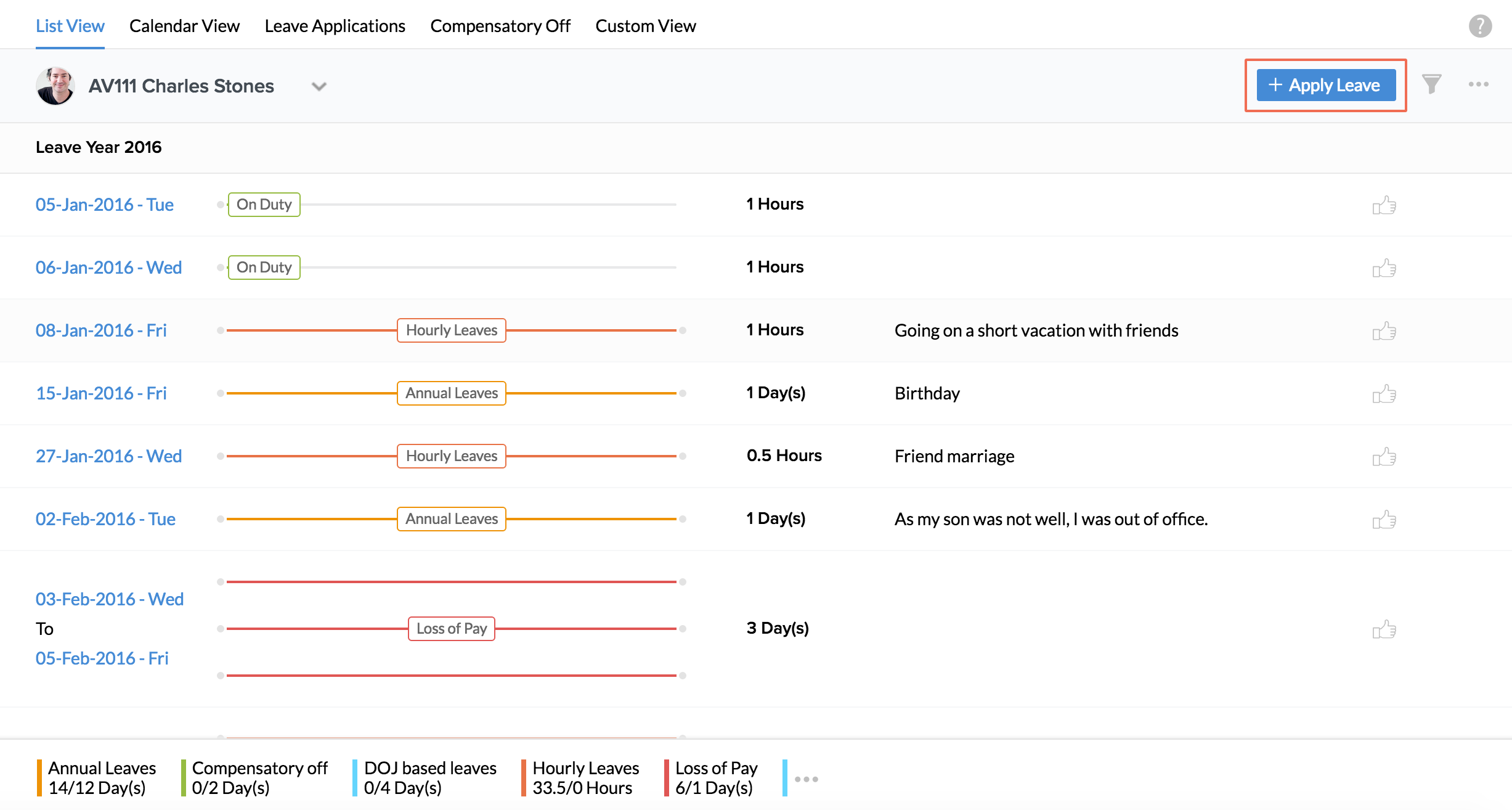Switch to Calendar View tab

pos(184,26)
